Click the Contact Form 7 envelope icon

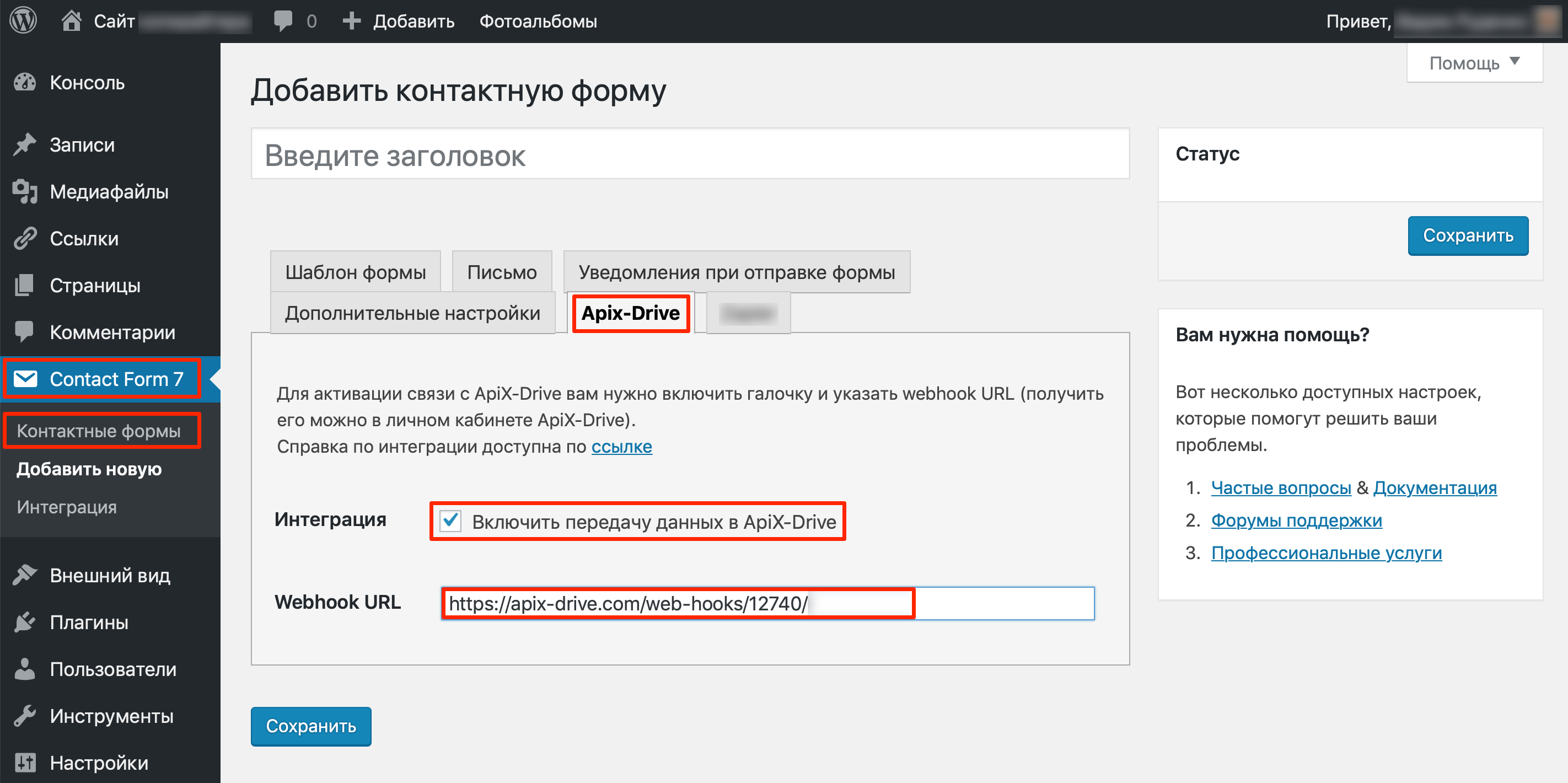click(x=25, y=379)
